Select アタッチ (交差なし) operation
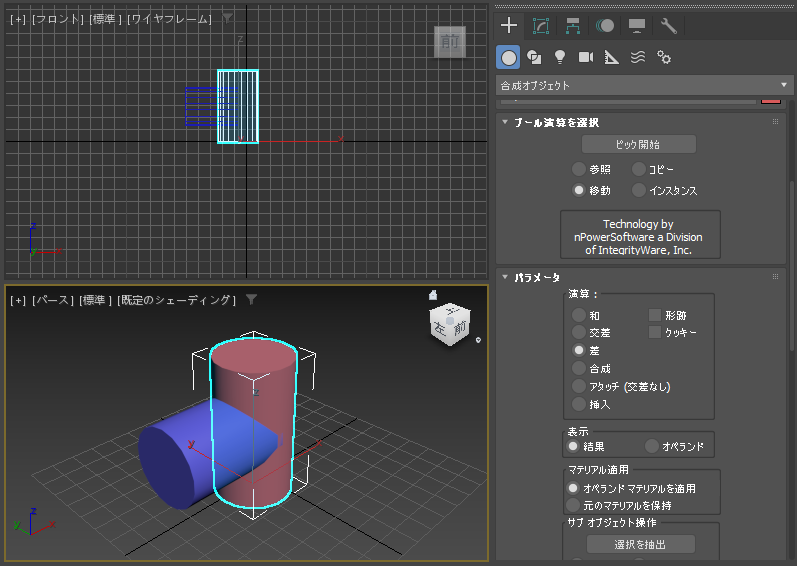The image size is (797, 566). click(579, 386)
